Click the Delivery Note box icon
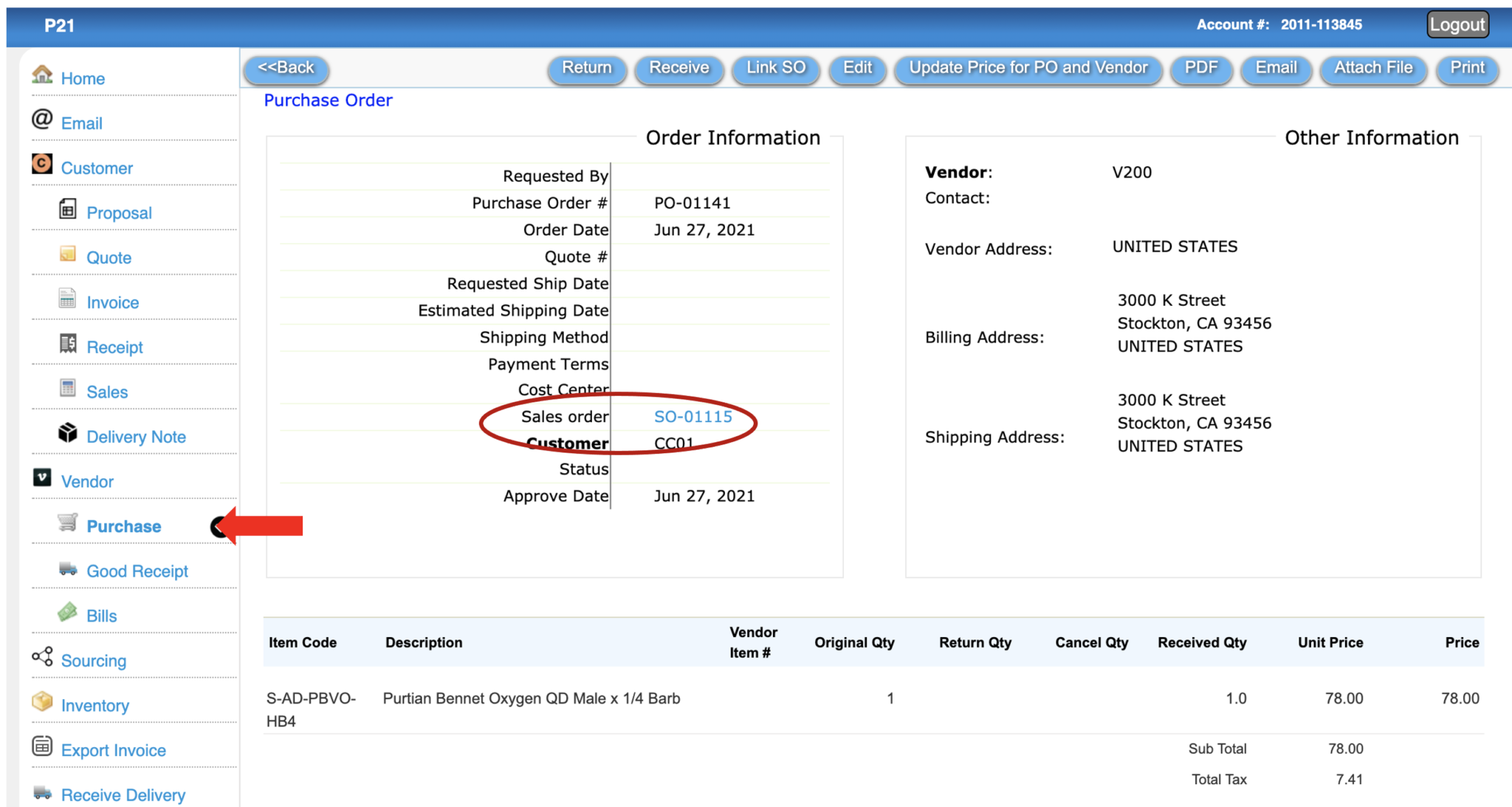Image resolution: width=1512 pixels, height=807 pixels. 67,433
